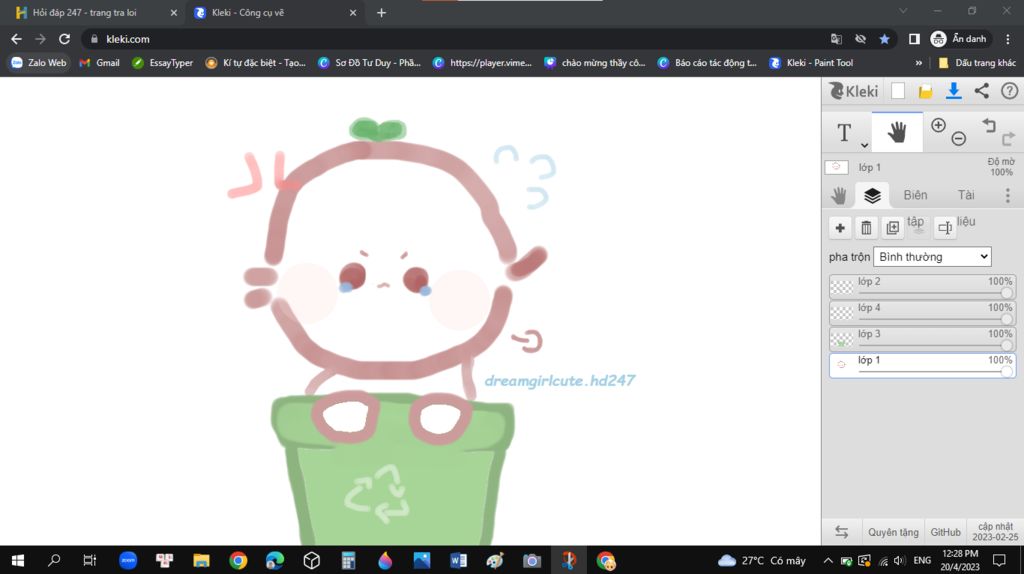Screen dimensions: 1024x574
Task: Click the lớp 2 opacity slider handle
Action: [x=1006, y=294]
